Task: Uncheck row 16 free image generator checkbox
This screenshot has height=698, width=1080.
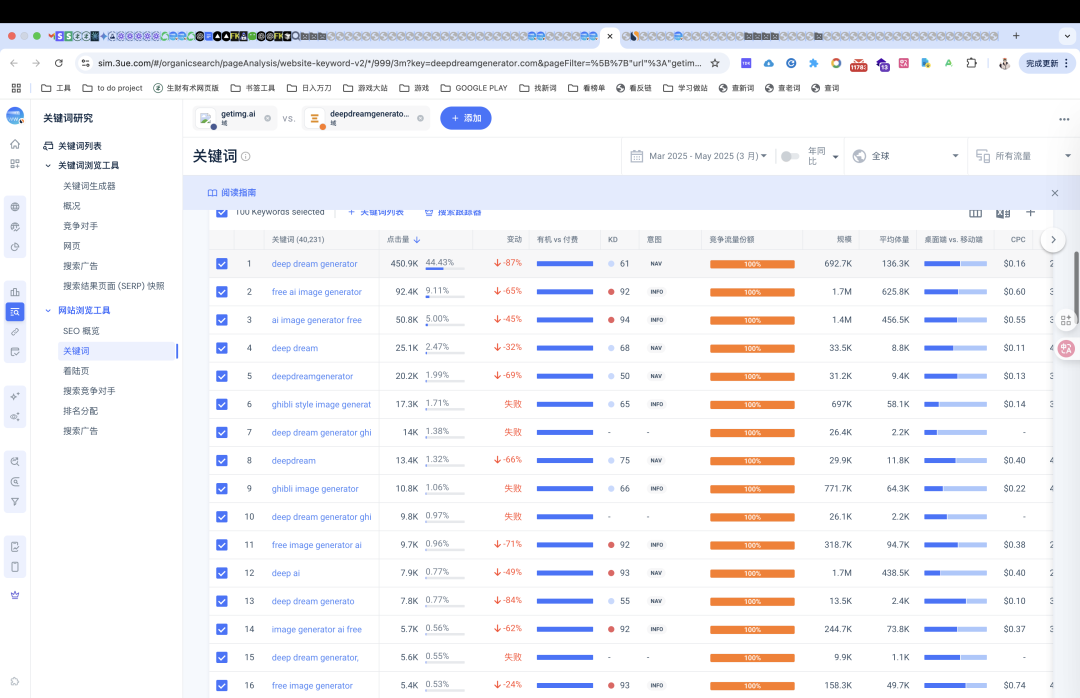Action: (x=222, y=686)
